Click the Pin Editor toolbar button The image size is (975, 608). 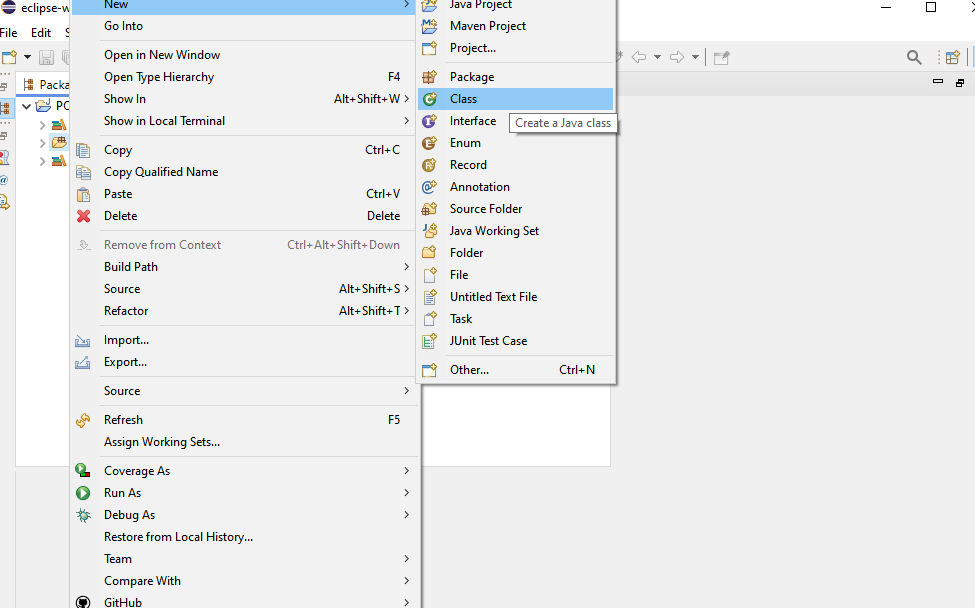click(x=721, y=58)
